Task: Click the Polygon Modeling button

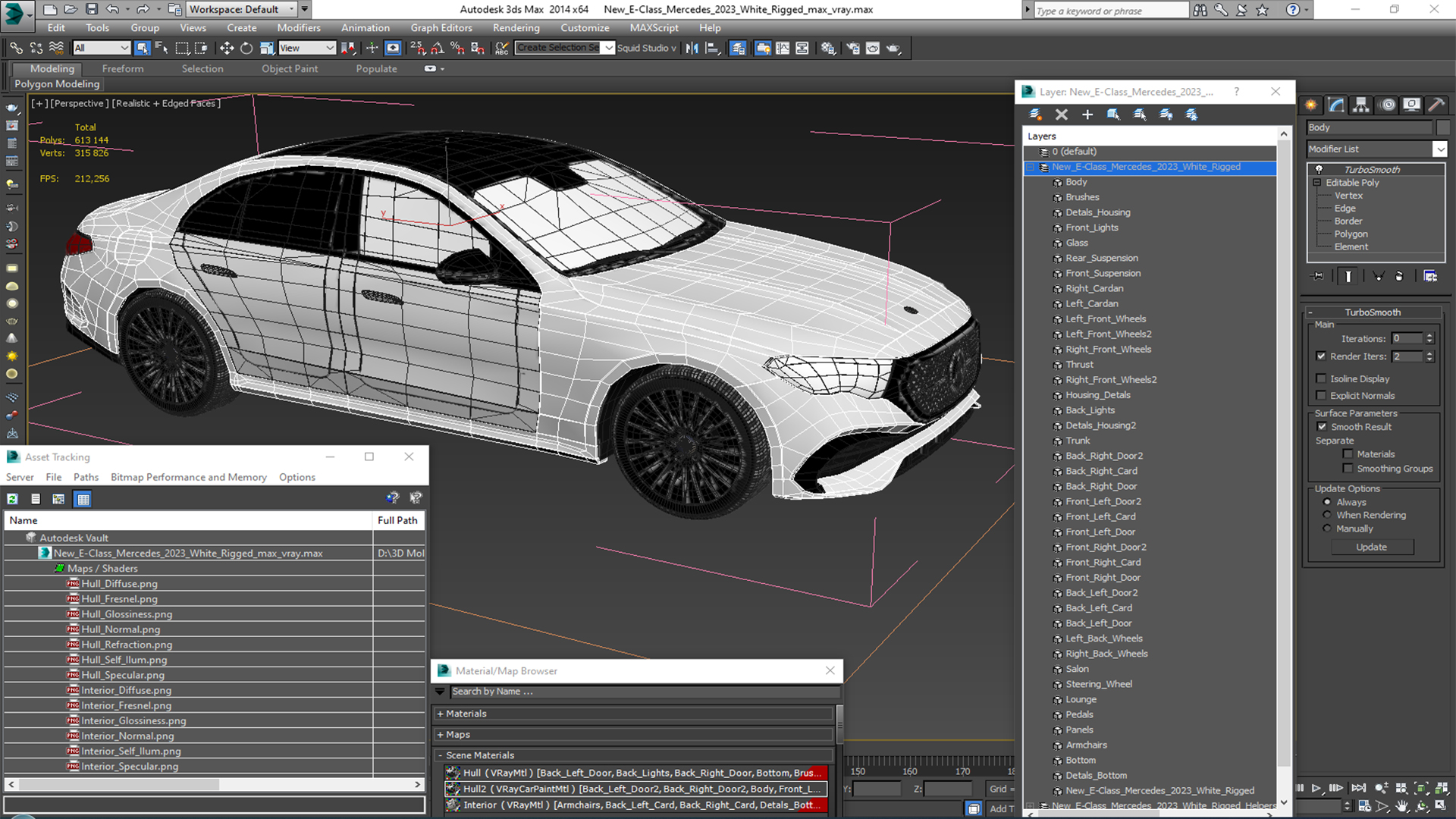Action: click(x=58, y=84)
